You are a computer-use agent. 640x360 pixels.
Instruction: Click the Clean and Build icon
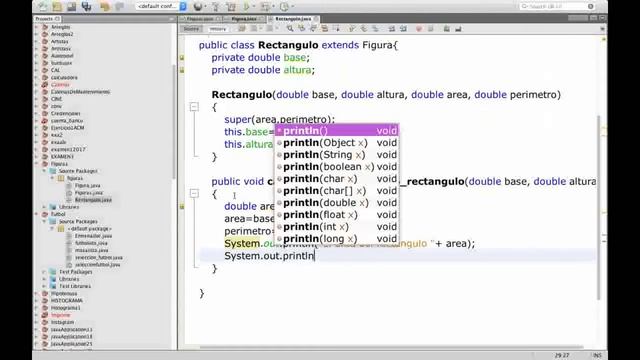click(x=231, y=7)
